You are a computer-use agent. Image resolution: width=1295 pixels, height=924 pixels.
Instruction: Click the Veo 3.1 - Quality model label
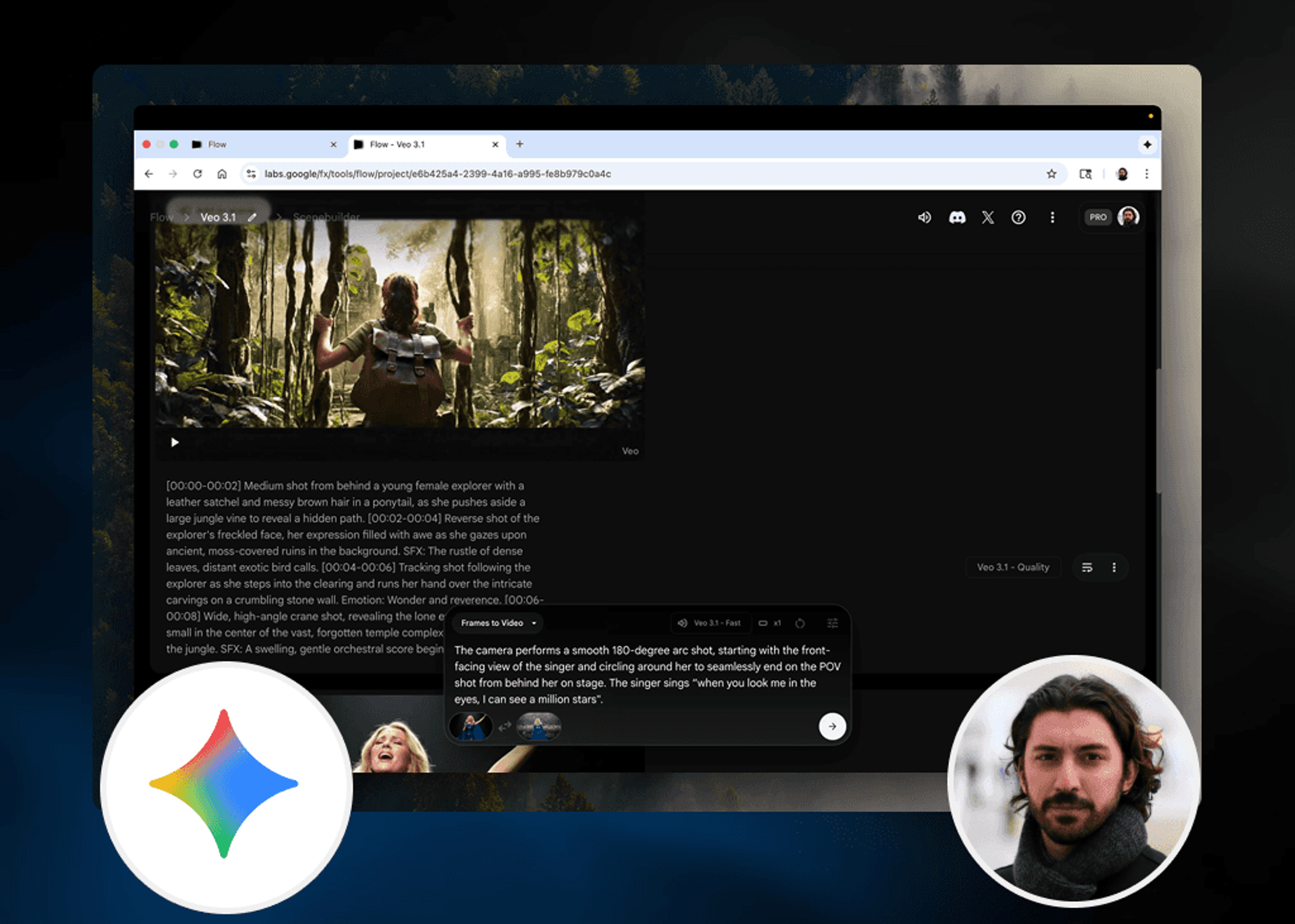click(x=1013, y=567)
